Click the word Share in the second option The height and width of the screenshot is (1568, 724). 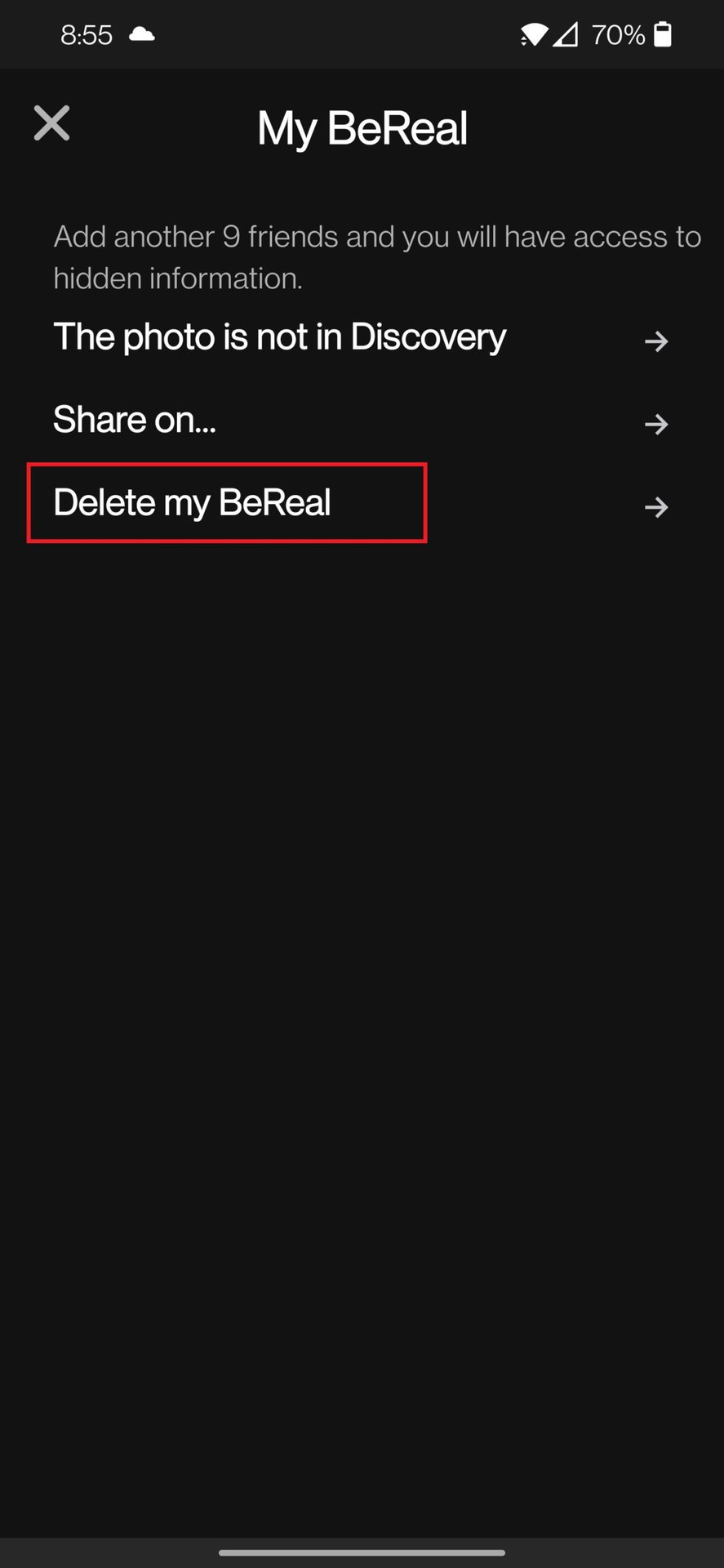pyautogui.click(x=100, y=420)
